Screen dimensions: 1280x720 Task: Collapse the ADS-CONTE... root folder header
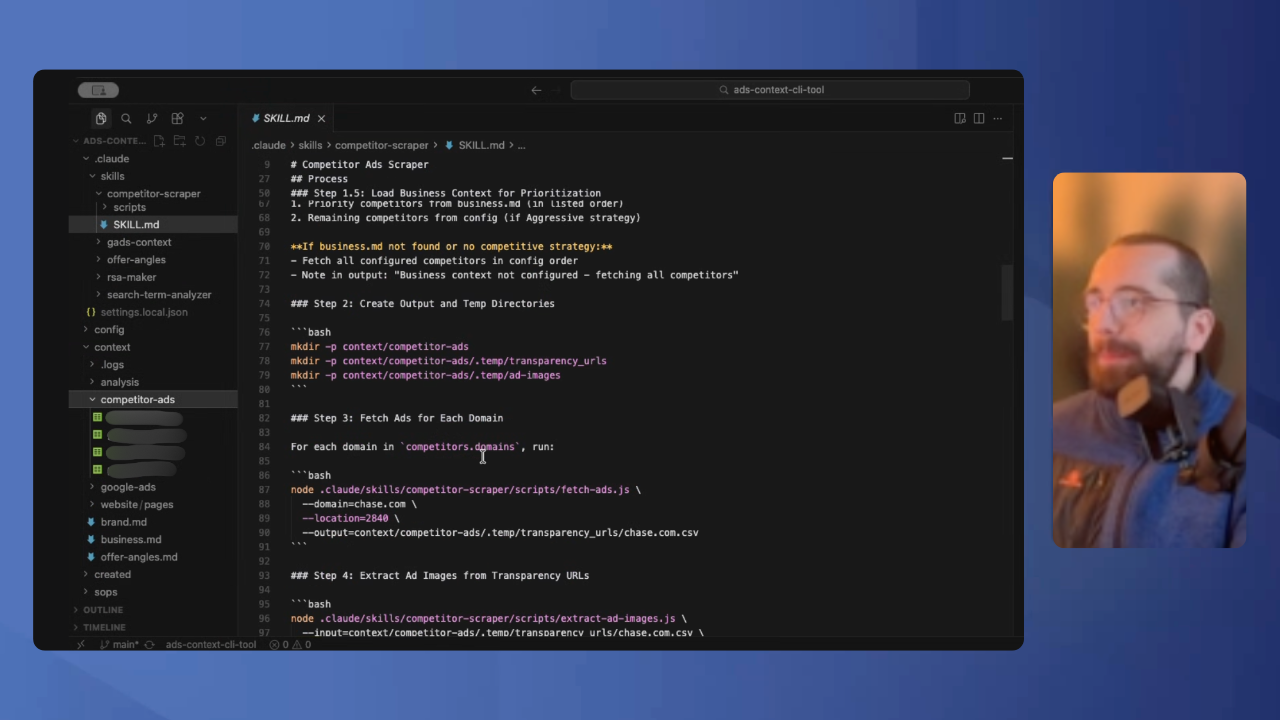(115, 141)
